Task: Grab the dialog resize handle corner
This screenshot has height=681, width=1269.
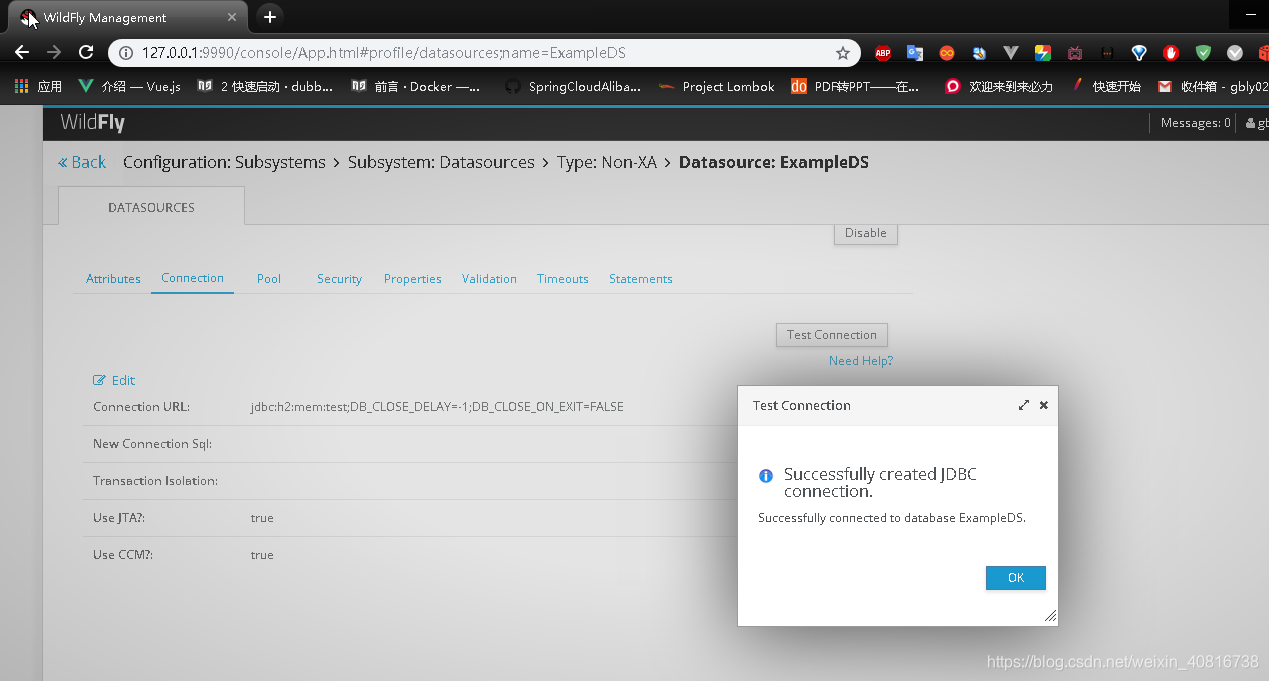Action: click(x=1050, y=617)
